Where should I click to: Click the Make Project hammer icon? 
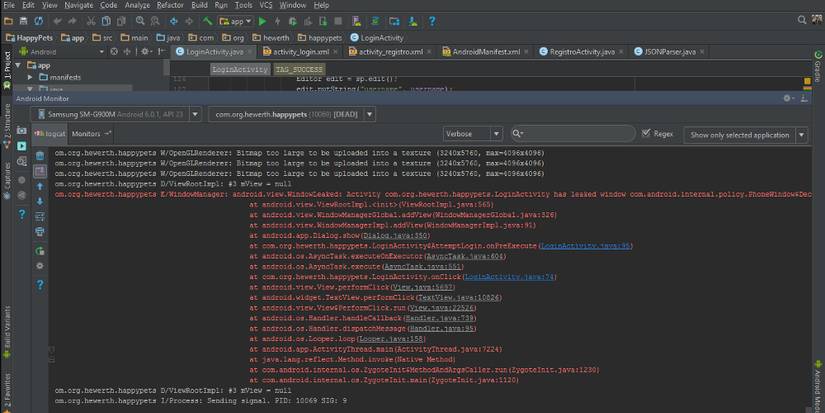point(208,20)
